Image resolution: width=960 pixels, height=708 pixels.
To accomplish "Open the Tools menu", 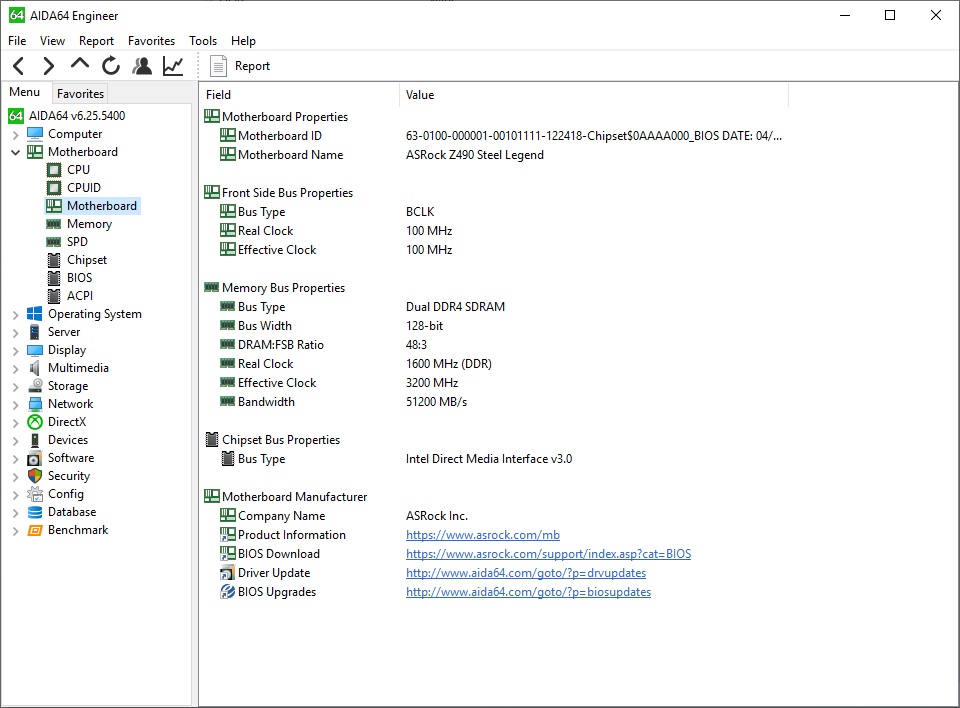I will [203, 40].
